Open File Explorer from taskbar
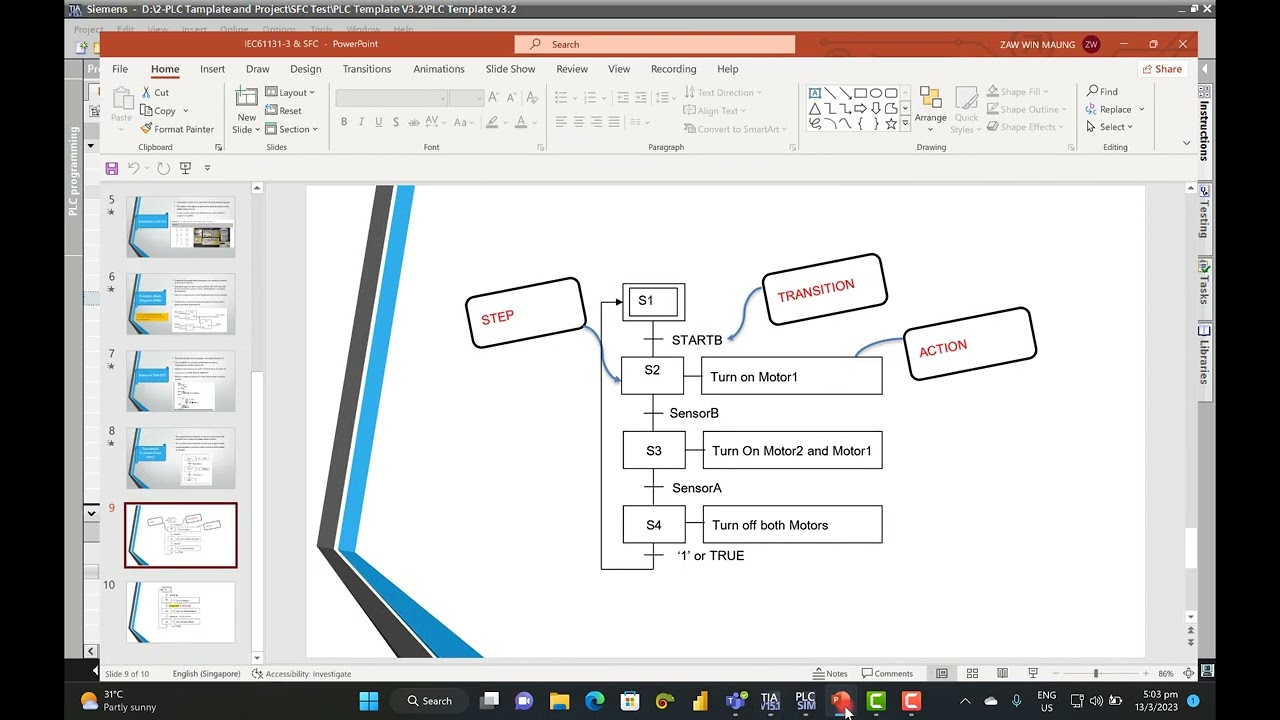This screenshot has width=1280, height=720. point(559,701)
